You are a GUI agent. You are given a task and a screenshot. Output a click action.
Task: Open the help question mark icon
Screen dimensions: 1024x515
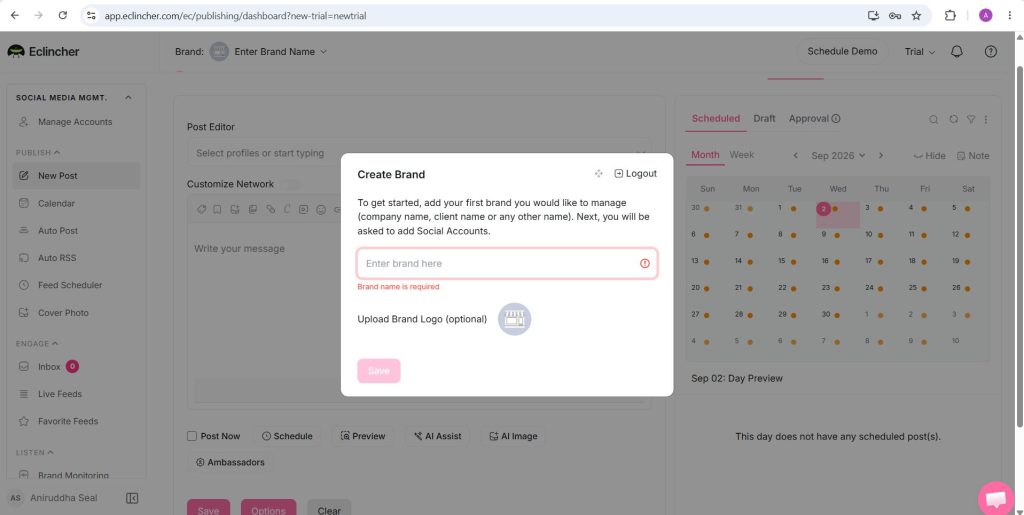991,52
